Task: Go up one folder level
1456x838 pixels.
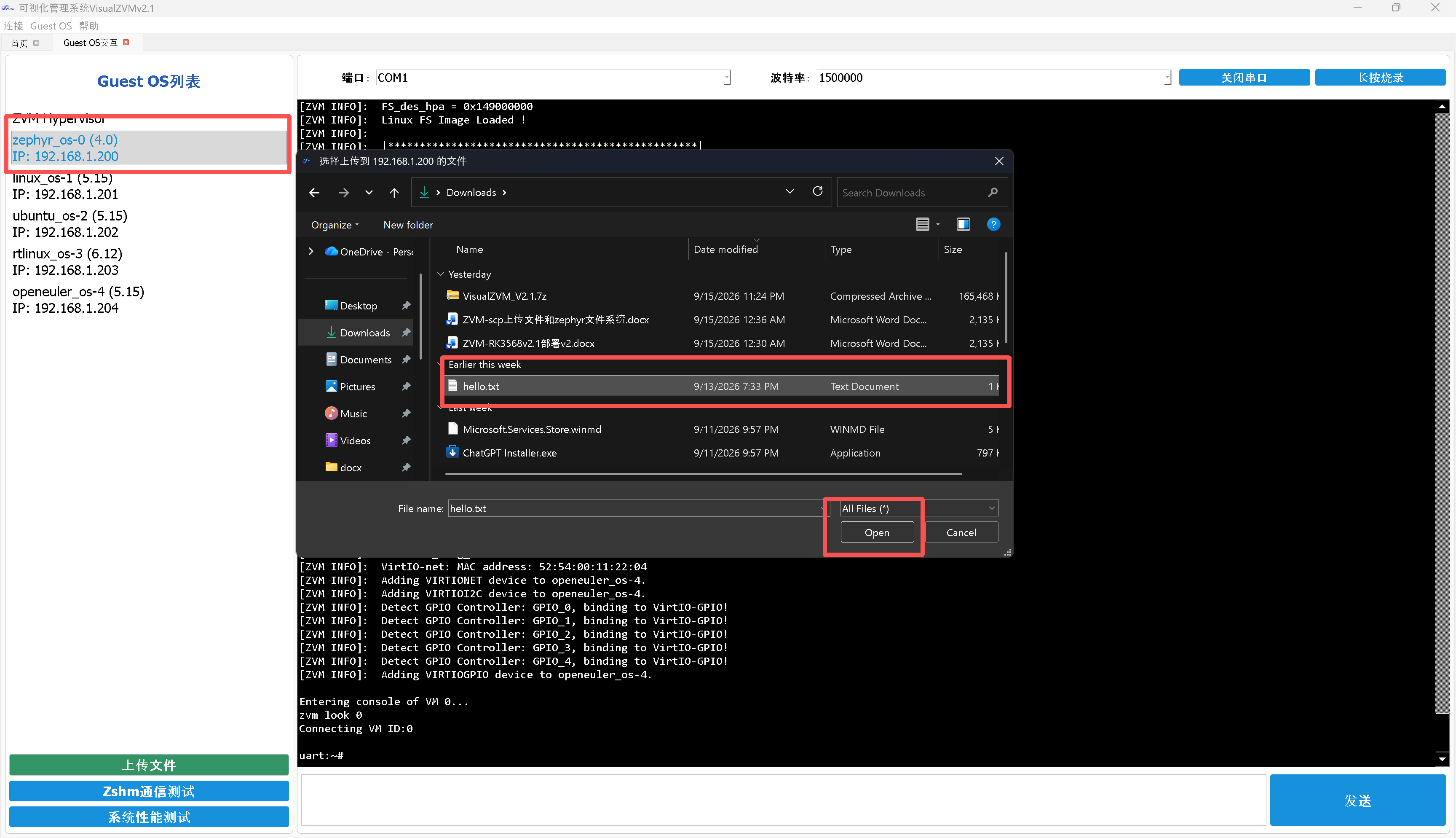Action: [394, 193]
